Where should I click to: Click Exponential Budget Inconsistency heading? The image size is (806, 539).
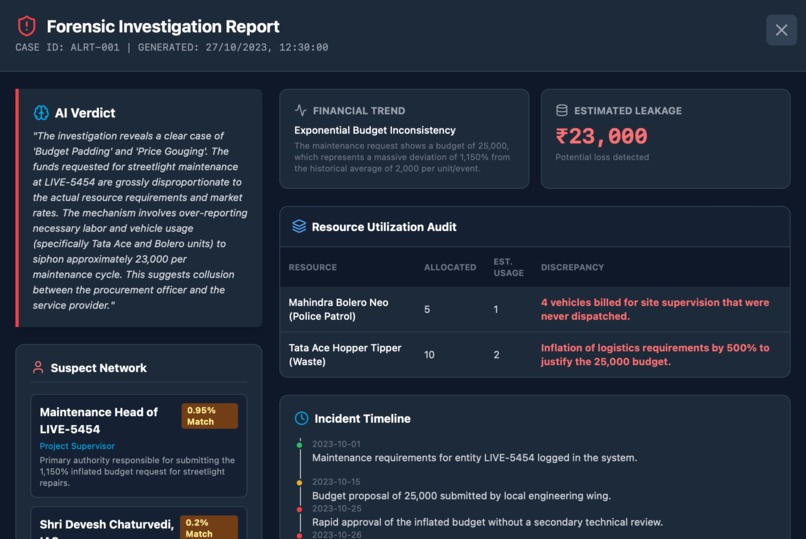click(375, 131)
